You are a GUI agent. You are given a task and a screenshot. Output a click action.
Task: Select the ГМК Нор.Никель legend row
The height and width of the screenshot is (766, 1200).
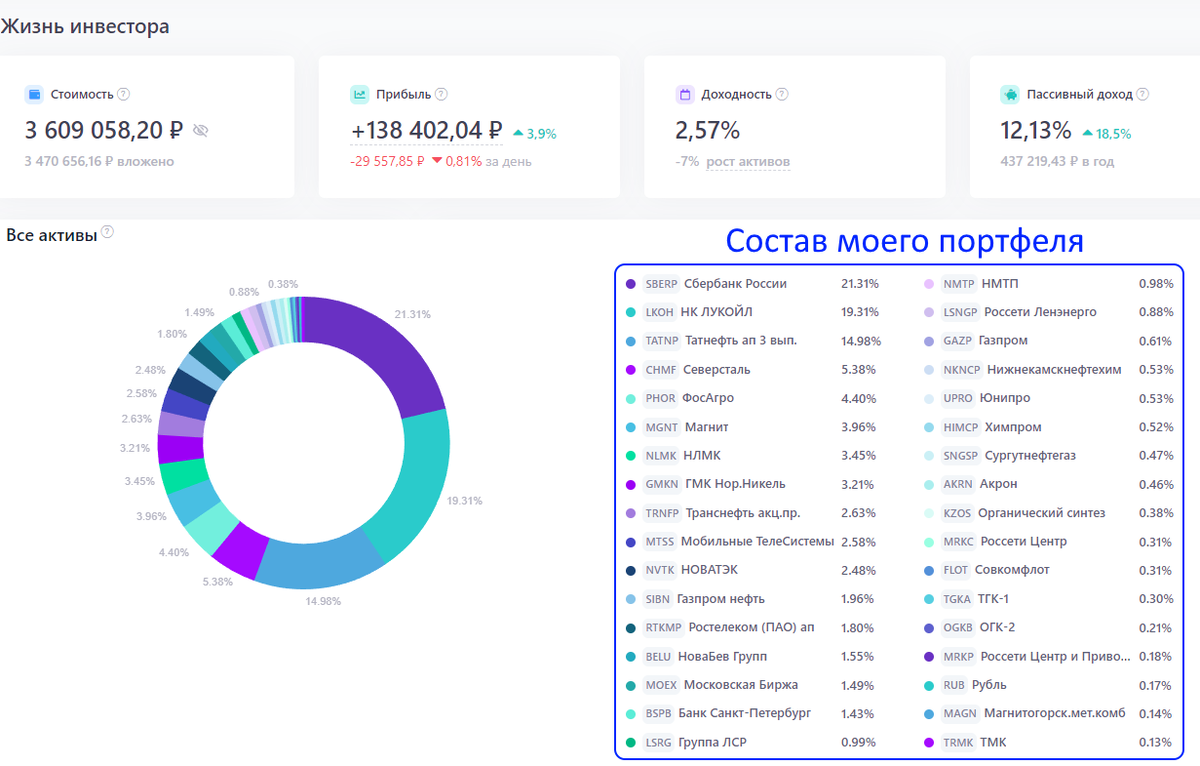click(x=751, y=484)
